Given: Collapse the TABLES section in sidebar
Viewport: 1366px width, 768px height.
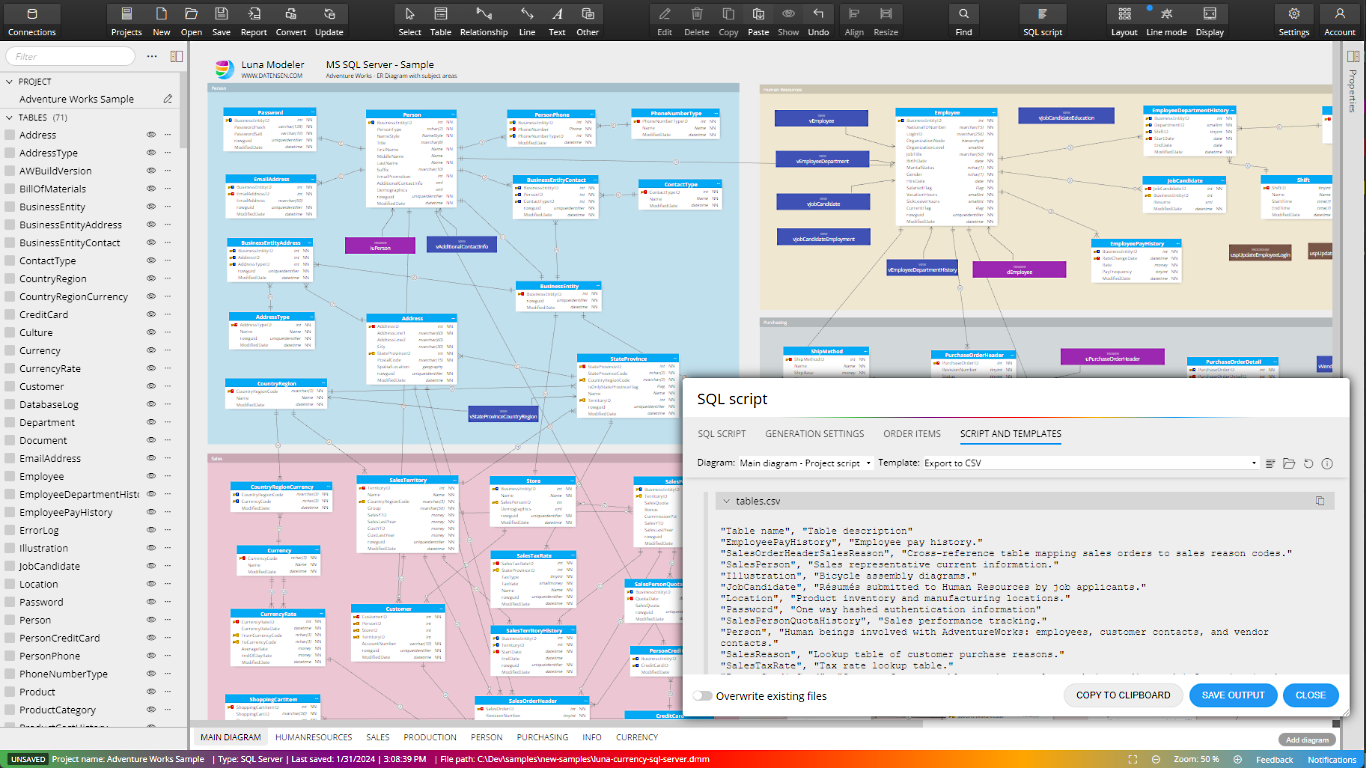Looking at the screenshot, I should [x=10, y=118].
